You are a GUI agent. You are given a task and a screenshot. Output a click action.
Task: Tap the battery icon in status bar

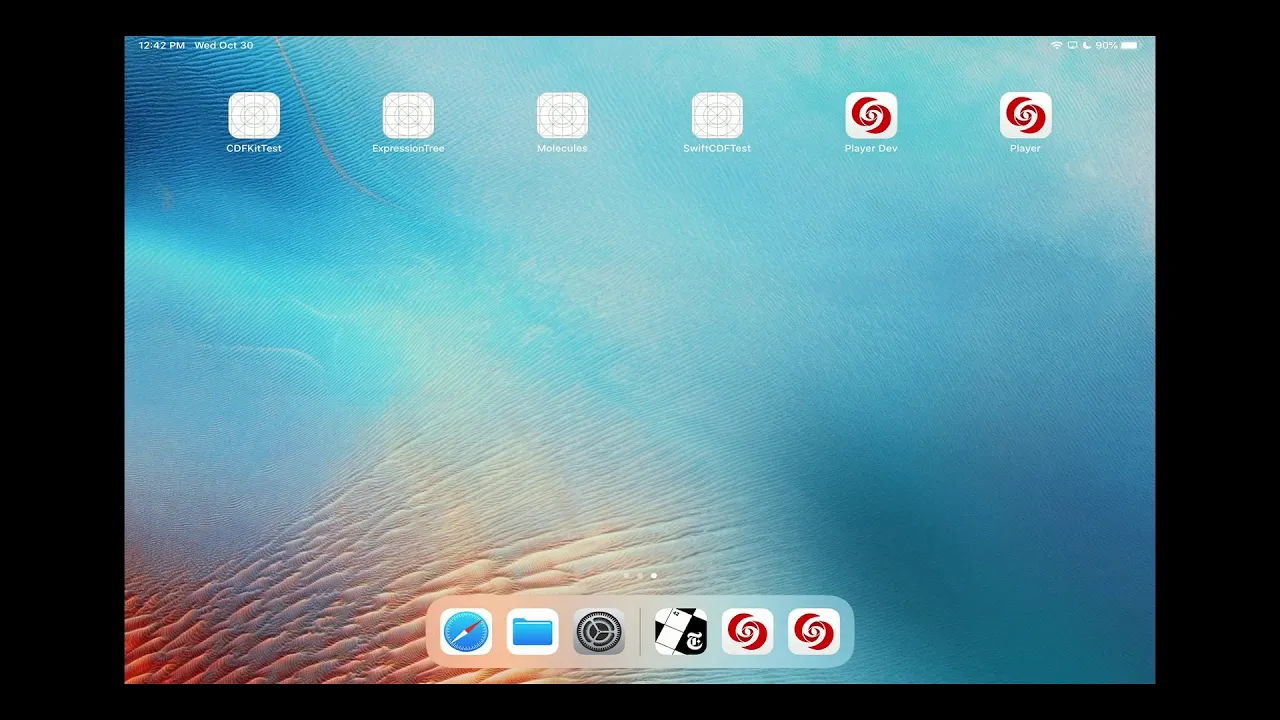pos(1130,46)
